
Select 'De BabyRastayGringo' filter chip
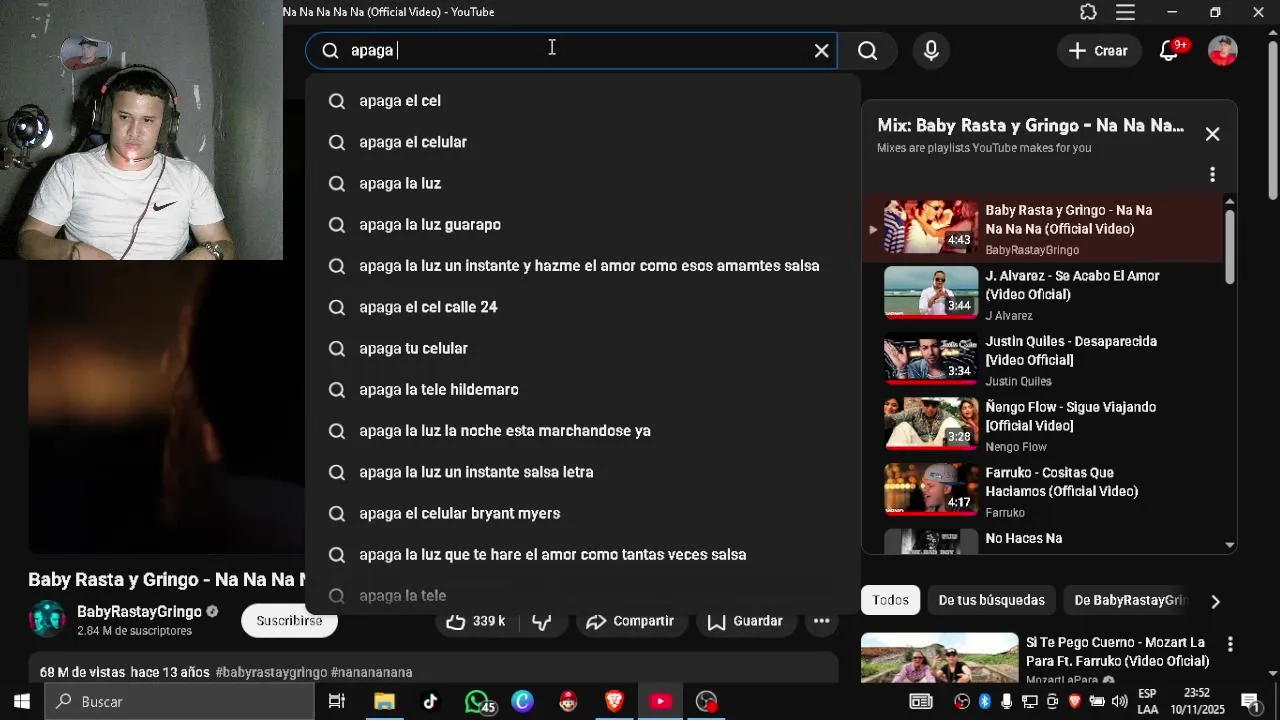(x=1130, y=600)
